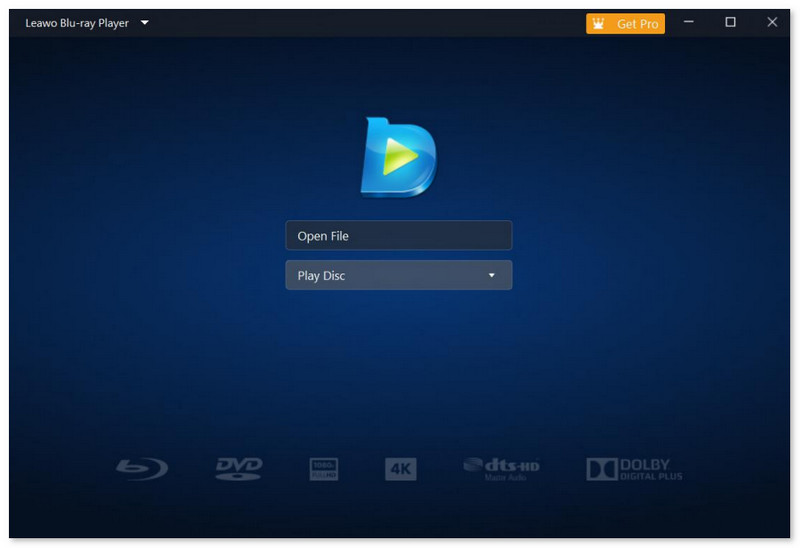Maximize the player window

(x=730, y=22)
